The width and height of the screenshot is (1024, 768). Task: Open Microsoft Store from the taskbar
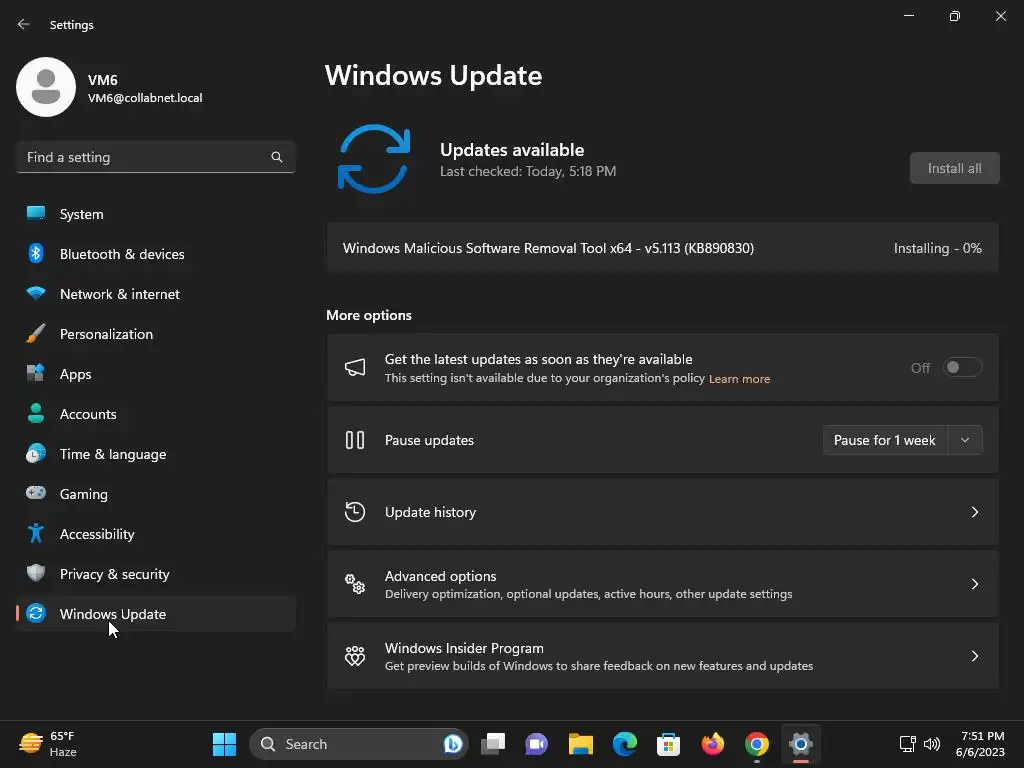click(668, 744)
